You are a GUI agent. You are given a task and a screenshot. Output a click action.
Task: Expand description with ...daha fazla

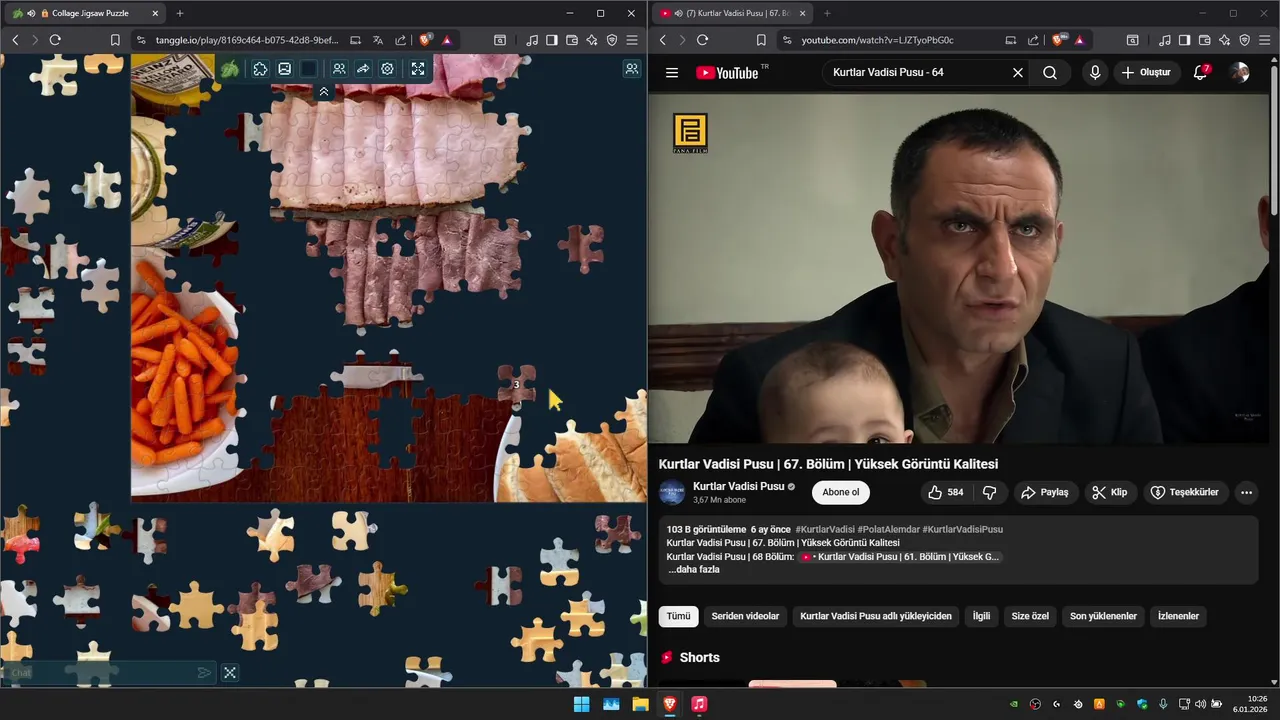[694, 570]
